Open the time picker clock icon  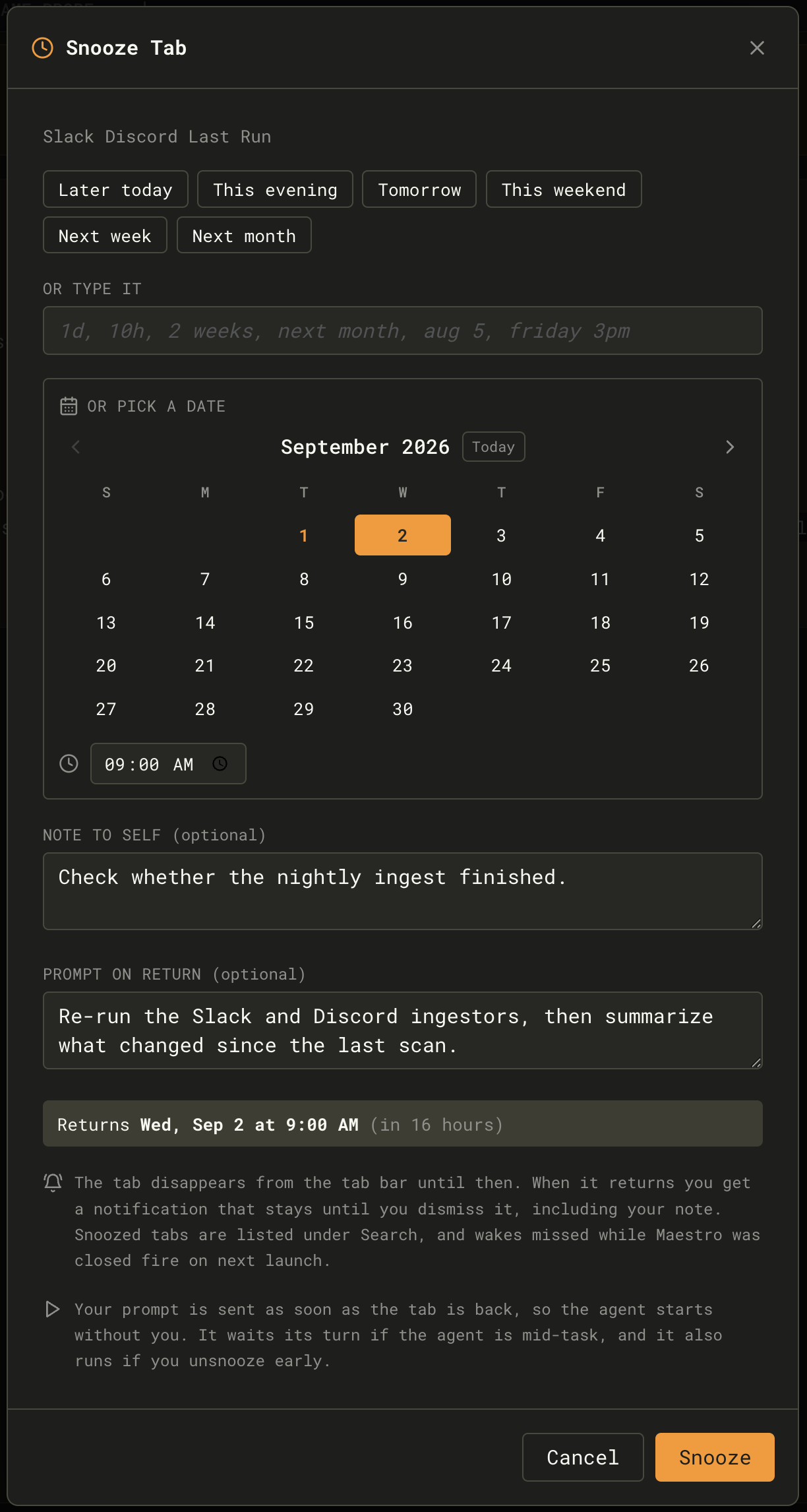[220, 763]
